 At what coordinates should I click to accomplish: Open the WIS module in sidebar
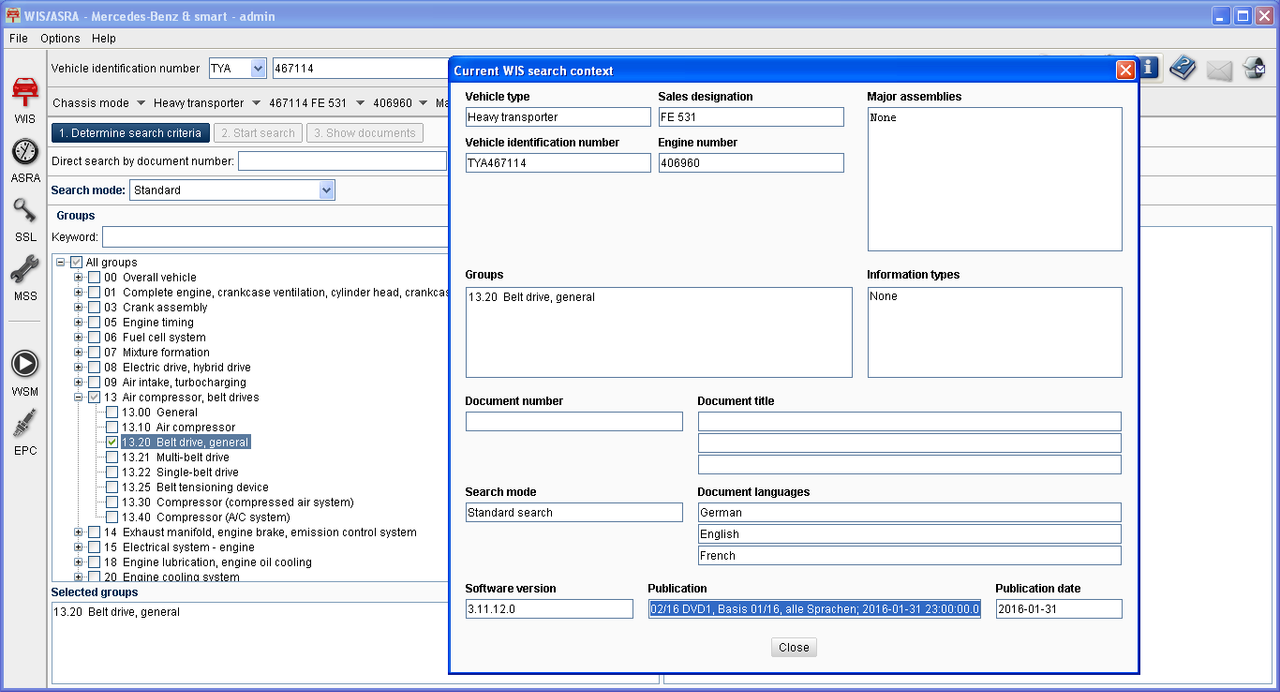point(25,99)
